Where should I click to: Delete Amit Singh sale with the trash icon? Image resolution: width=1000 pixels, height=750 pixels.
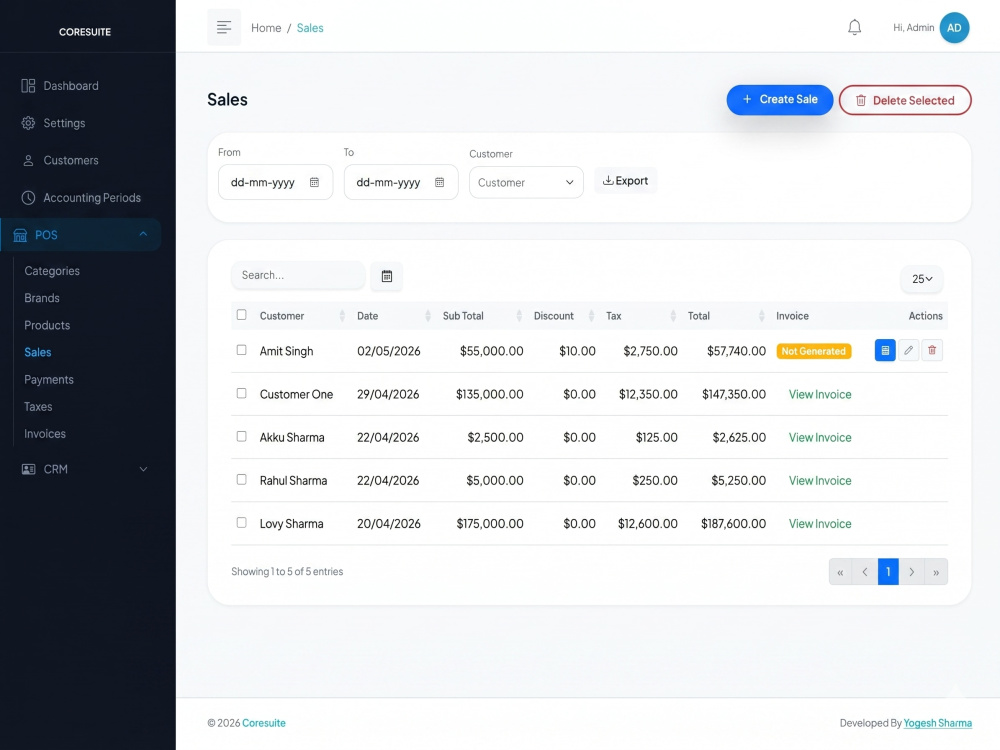click(932, 350)
